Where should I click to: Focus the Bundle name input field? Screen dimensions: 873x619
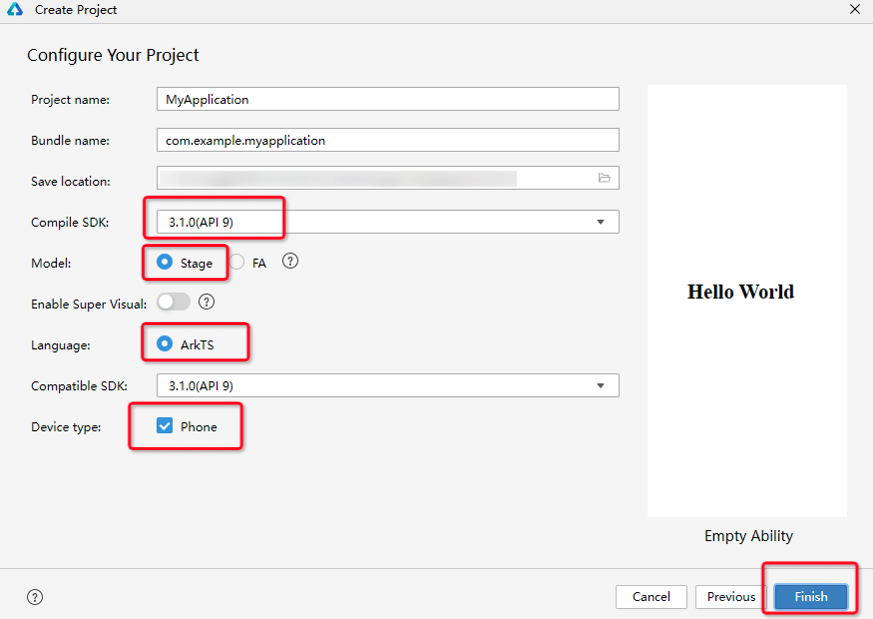(388, 140)
